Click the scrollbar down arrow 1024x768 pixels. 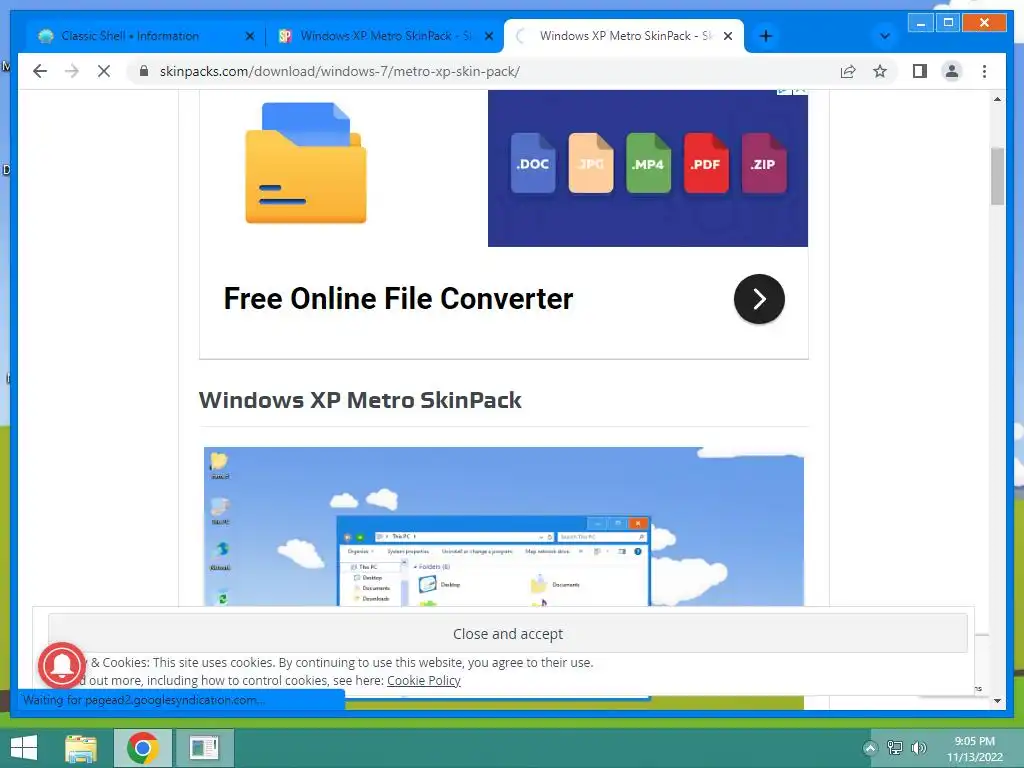997,701
